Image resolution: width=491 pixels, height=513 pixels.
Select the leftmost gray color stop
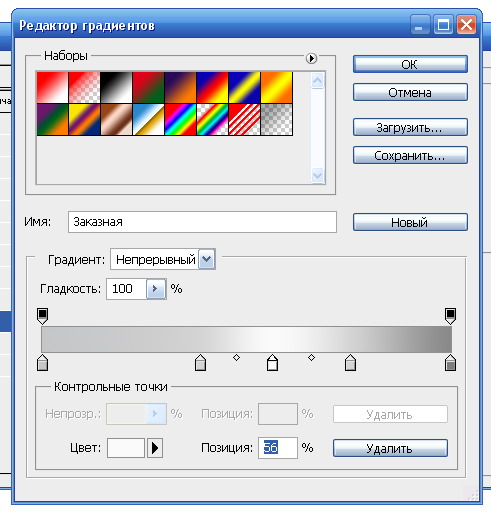click(x=42, y=363)
